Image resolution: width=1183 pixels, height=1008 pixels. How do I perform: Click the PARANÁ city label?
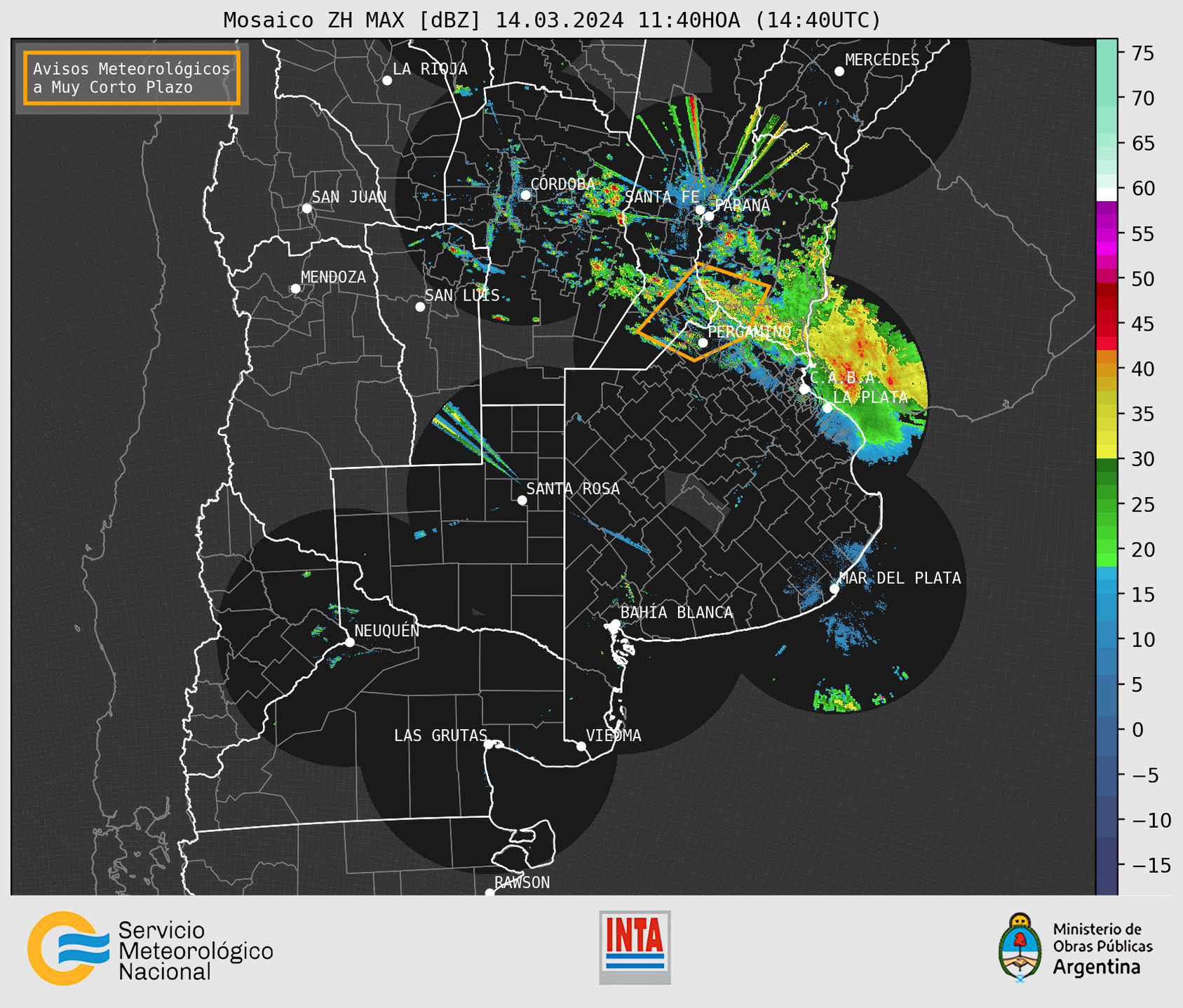click(742, 205)
